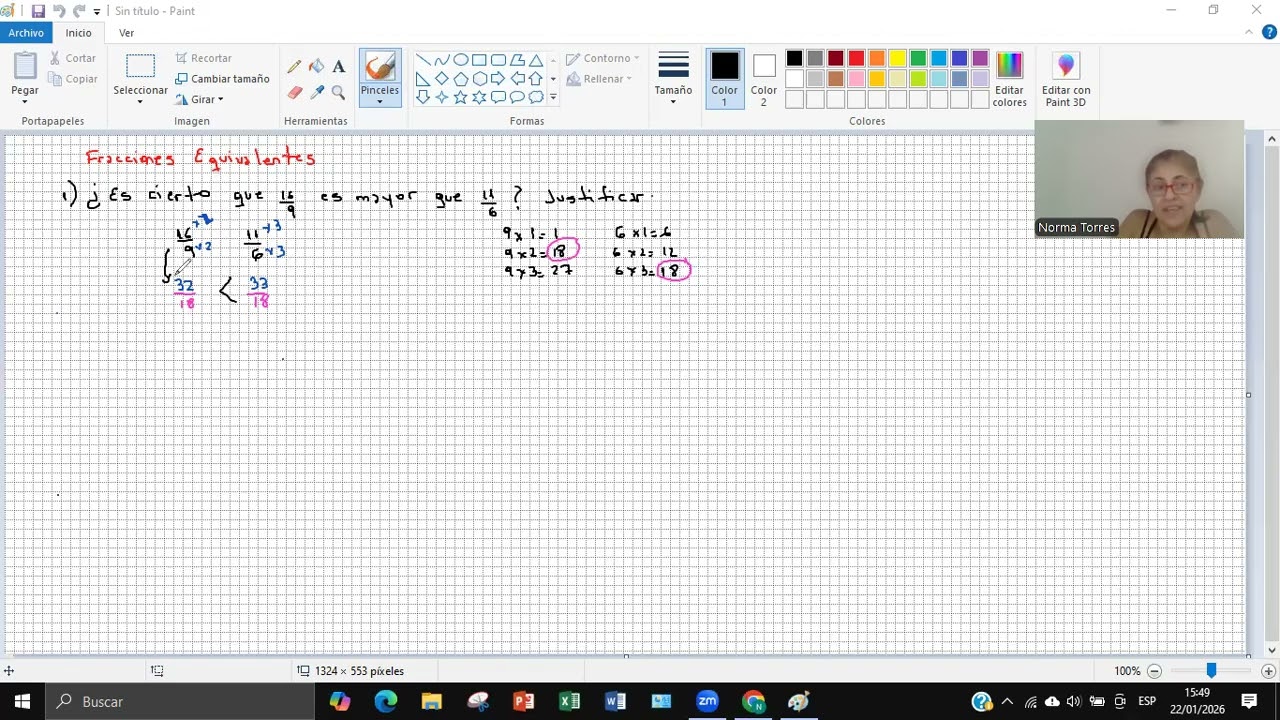This screenshot has width=1280, height=720.
Task: Click Cambiar tamaño button
Action: pyautogui.click(x=222, y=79)
